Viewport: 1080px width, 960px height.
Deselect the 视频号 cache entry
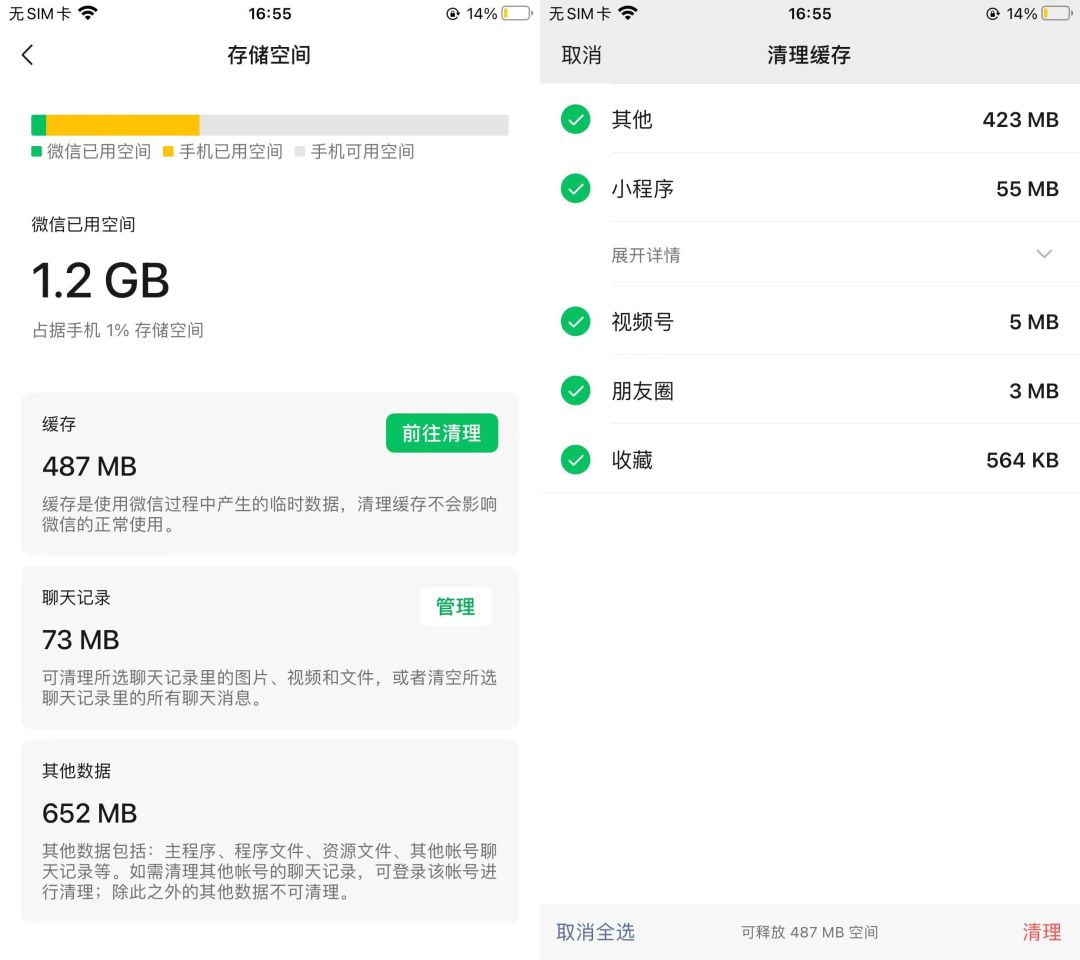pyautogui.click(x=575, y=322)
